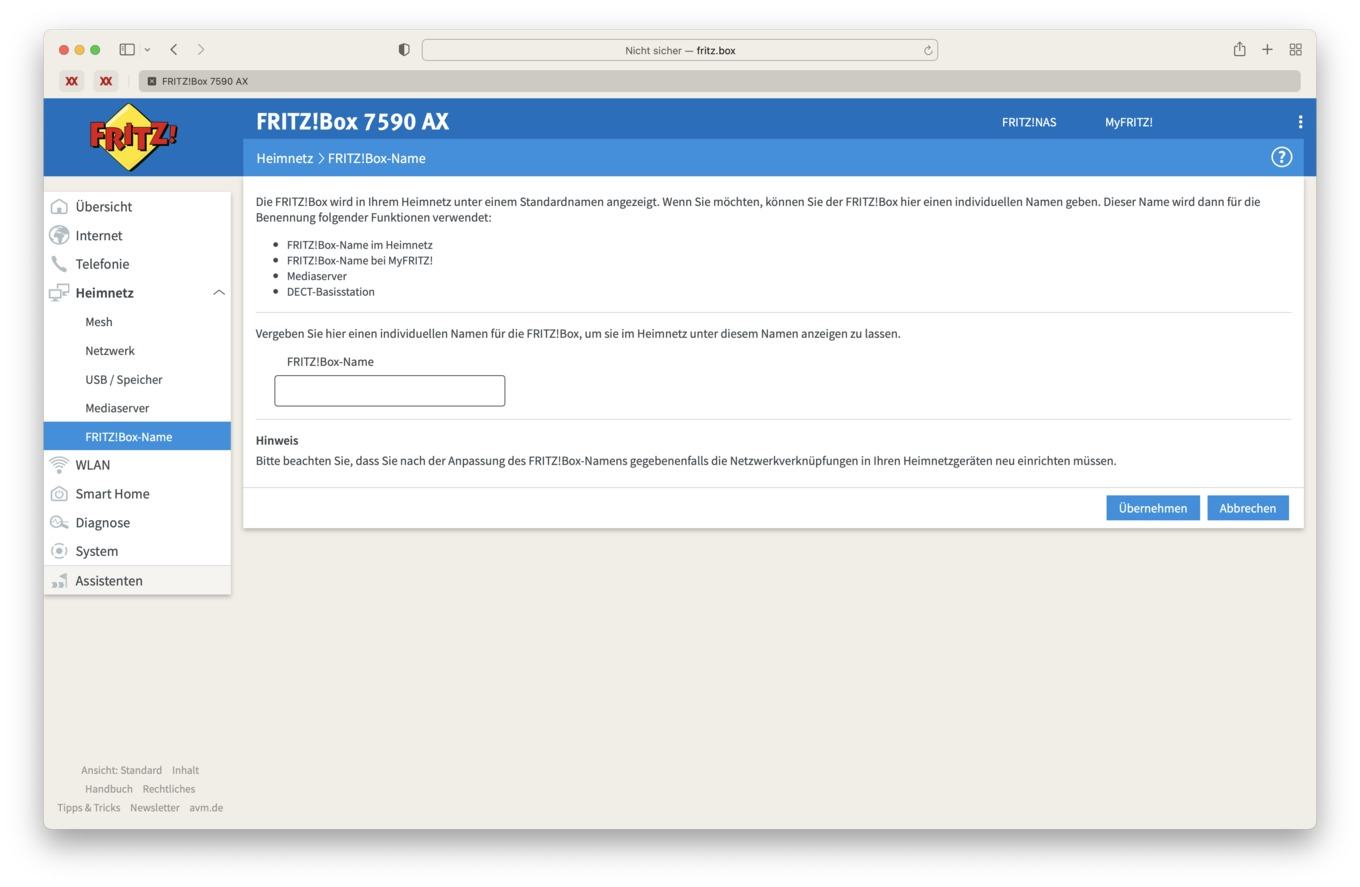The width and height of the screenshot is (1360, 887).
Task: Click the Übernehmen button
Action: [x=1153, y=508]
